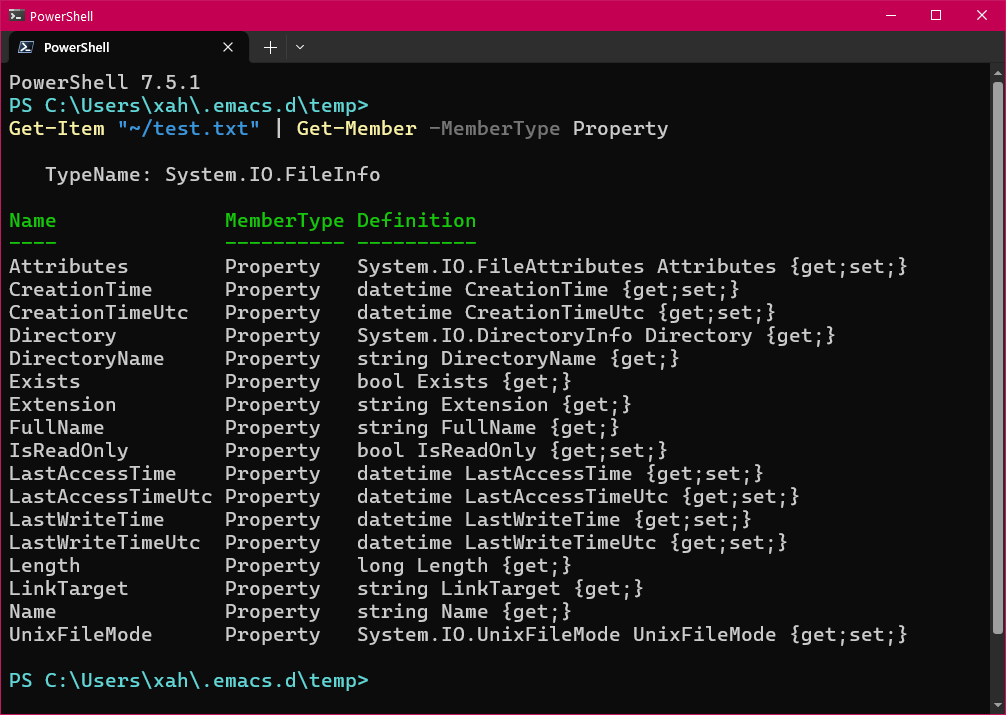Click "DirectoryName" in the Name column
1006x715 pixels.
[x=87, y=359]
